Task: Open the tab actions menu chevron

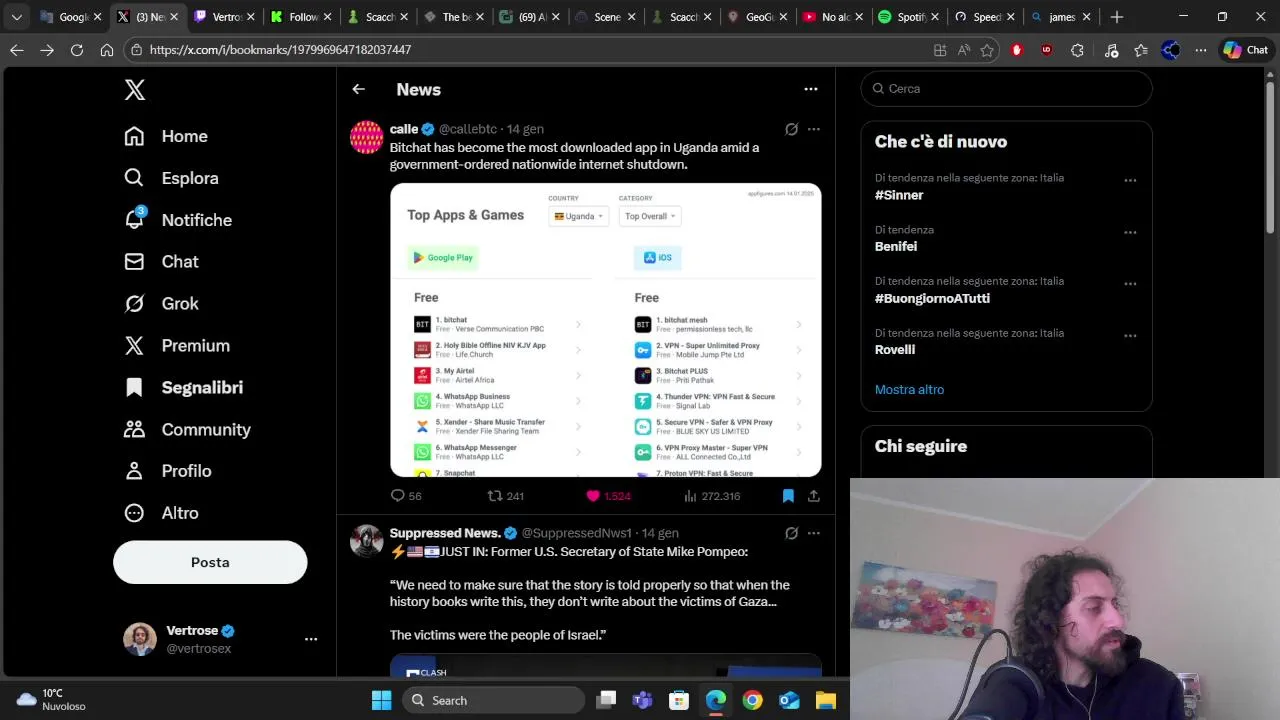Action: pos(16,17)
